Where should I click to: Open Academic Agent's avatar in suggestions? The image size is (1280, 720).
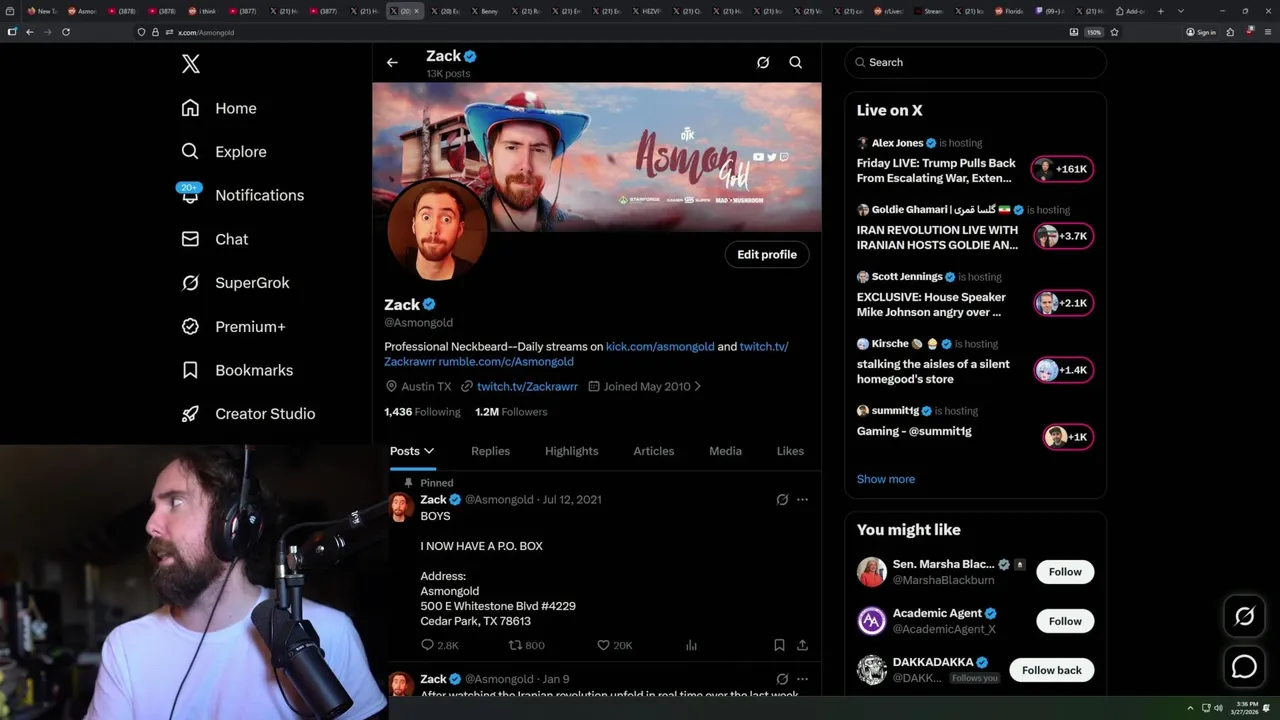click(872, 621)
